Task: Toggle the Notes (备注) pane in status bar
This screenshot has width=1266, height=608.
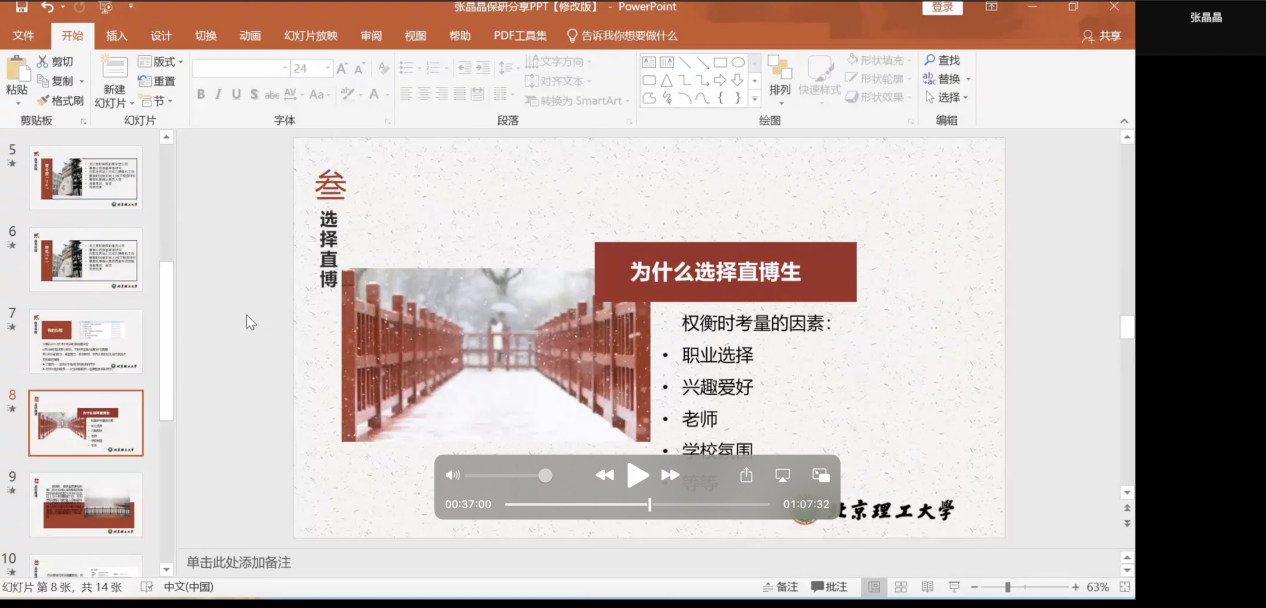Action: (x=780, y=587)
